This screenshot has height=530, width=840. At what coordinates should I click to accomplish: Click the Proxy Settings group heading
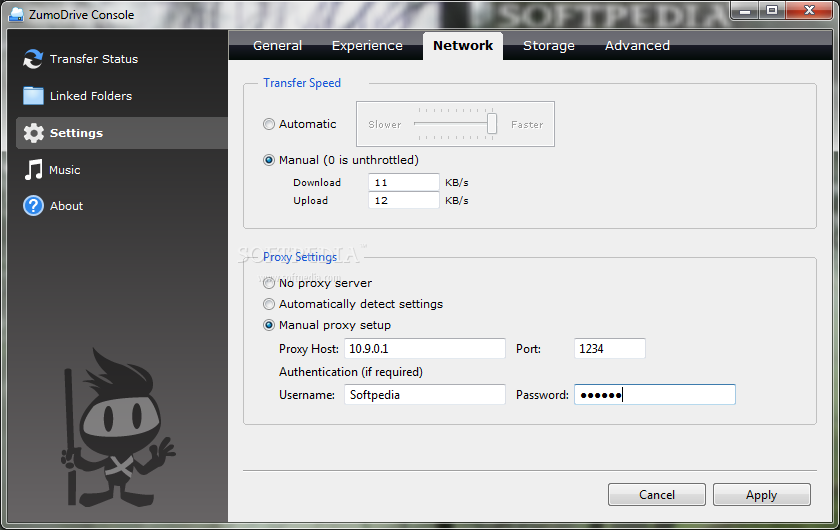300,257
